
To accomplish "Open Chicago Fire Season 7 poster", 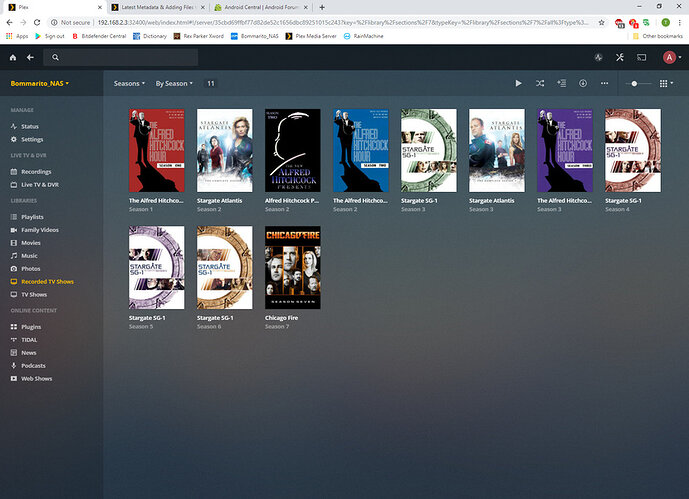I will [x=293, y=268].
